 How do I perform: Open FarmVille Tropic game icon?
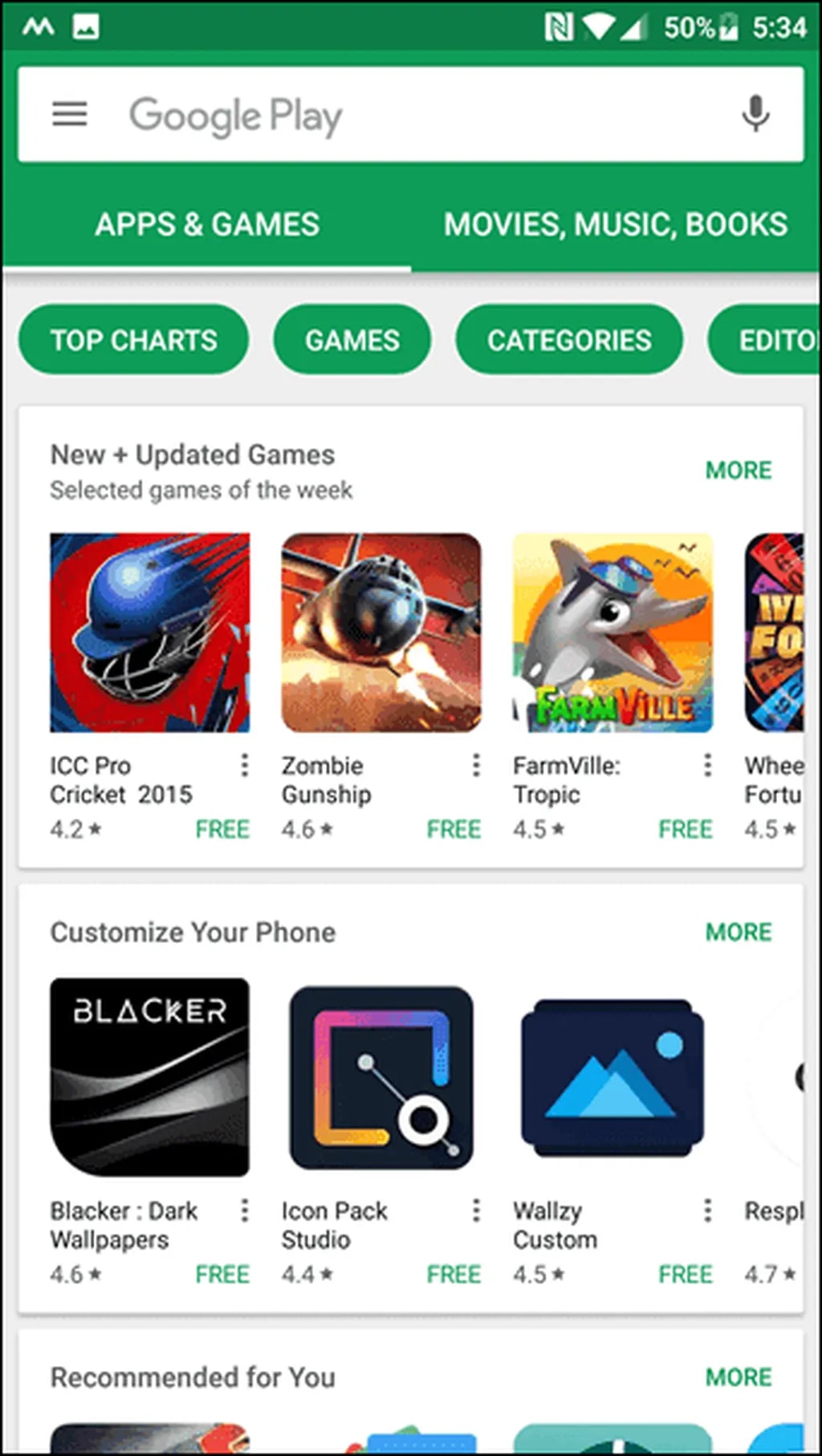click(x=612, y=632)
